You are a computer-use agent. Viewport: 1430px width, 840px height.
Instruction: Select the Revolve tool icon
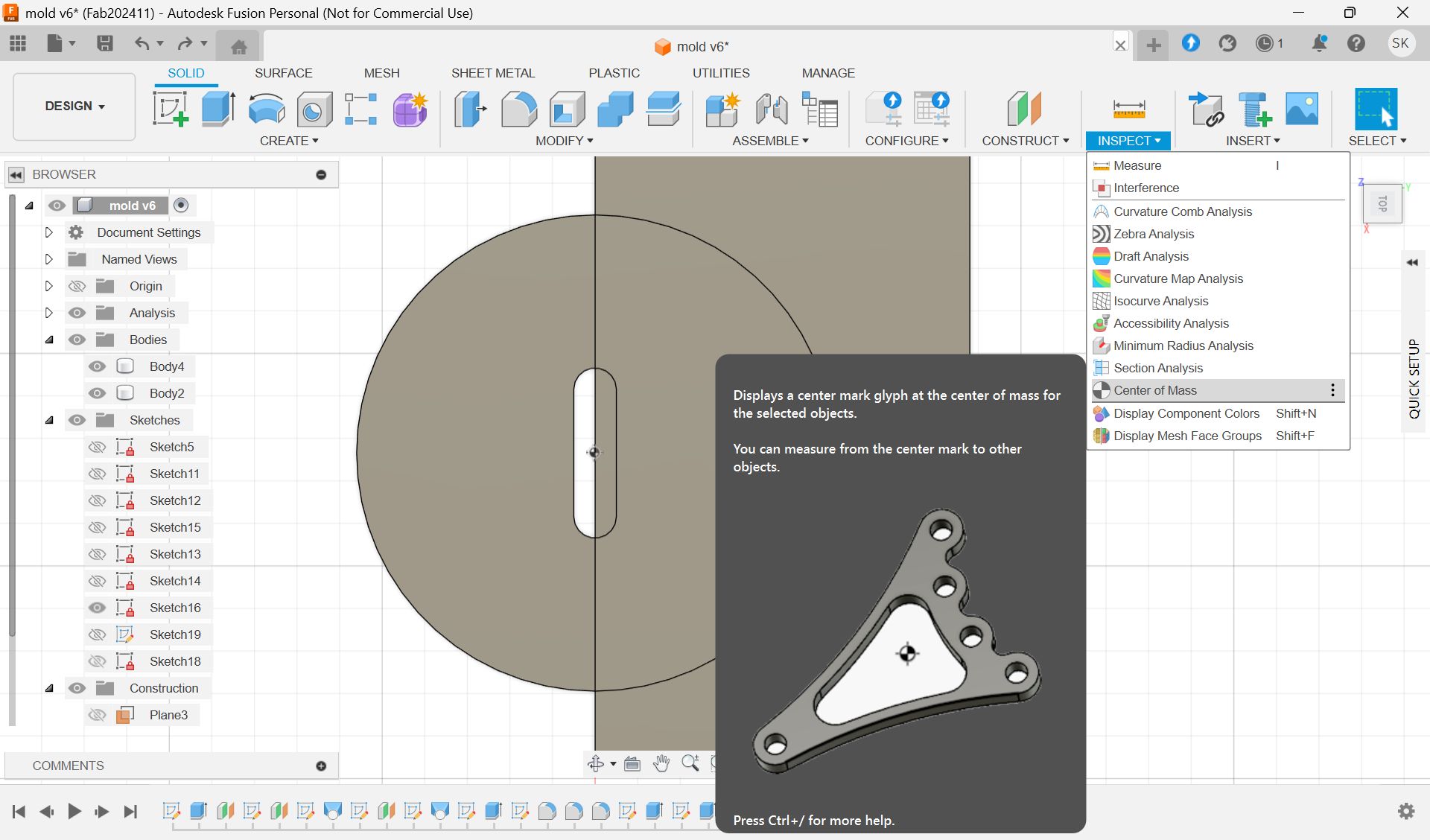click(266, 109)
